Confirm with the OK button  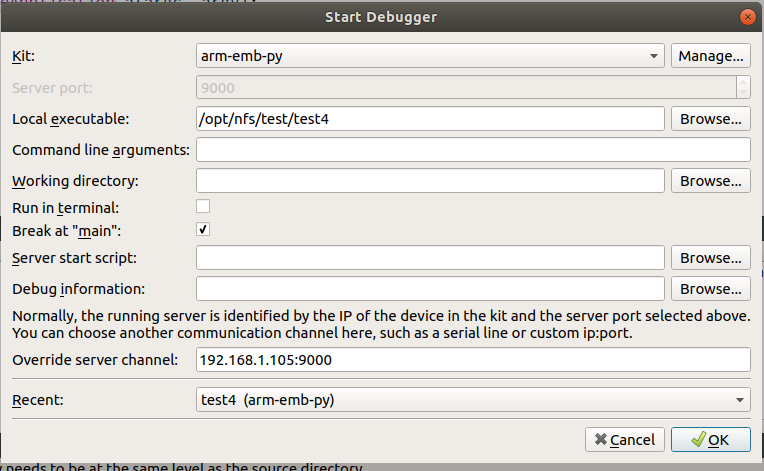pos(710,439)
